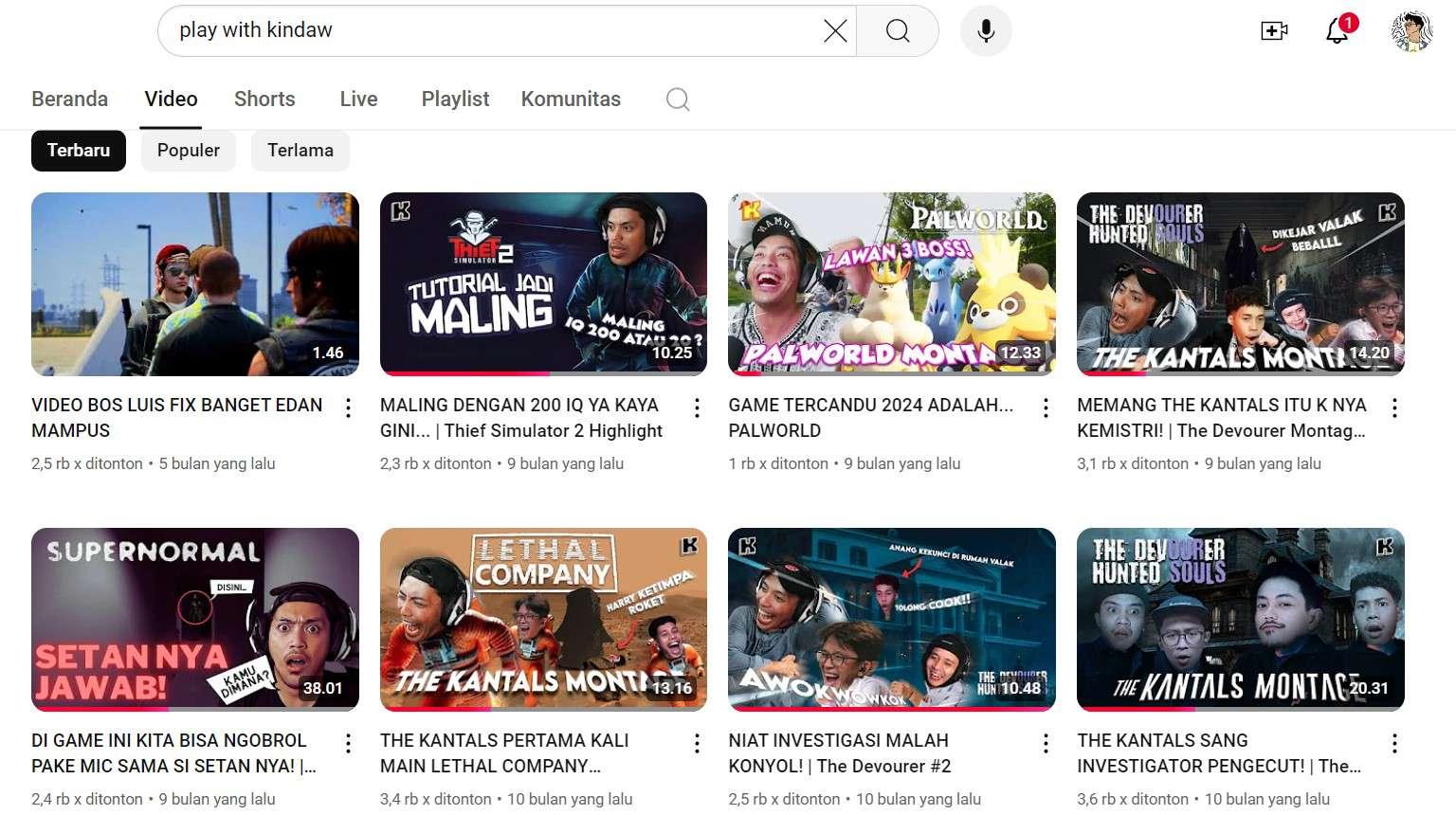
Task: Open options menu for VIDEO BOS LUIS video
Action: 348,407
